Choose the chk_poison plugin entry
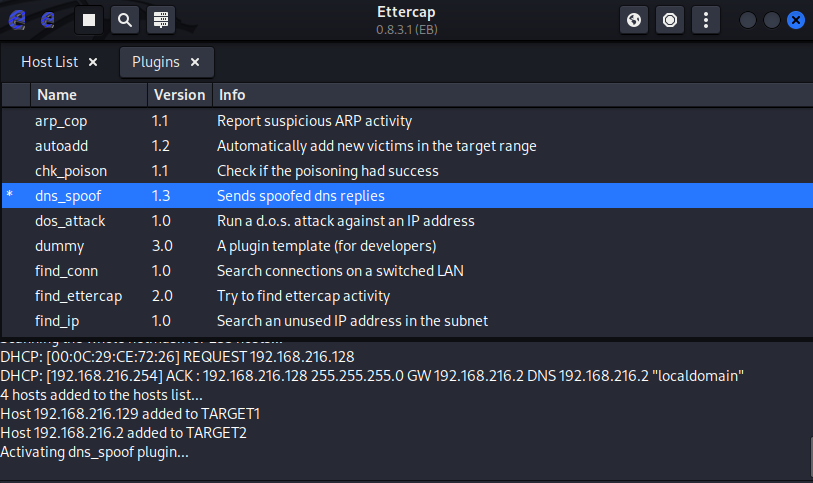 click(70, 171)
